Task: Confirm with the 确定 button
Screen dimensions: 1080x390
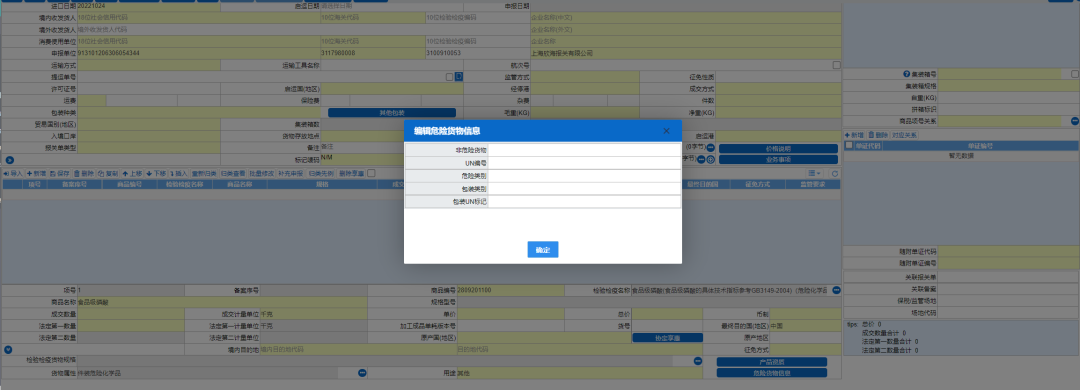Action: pos(543,249)
